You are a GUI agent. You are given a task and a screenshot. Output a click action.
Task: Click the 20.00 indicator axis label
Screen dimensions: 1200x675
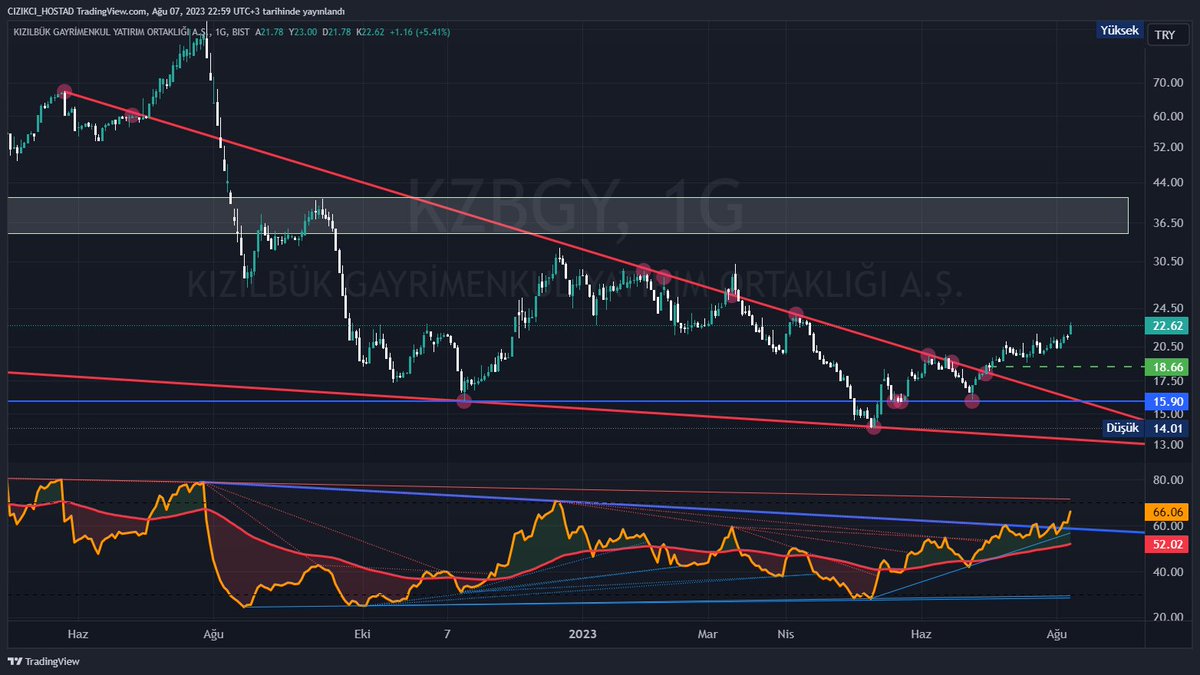(1168, 617)
